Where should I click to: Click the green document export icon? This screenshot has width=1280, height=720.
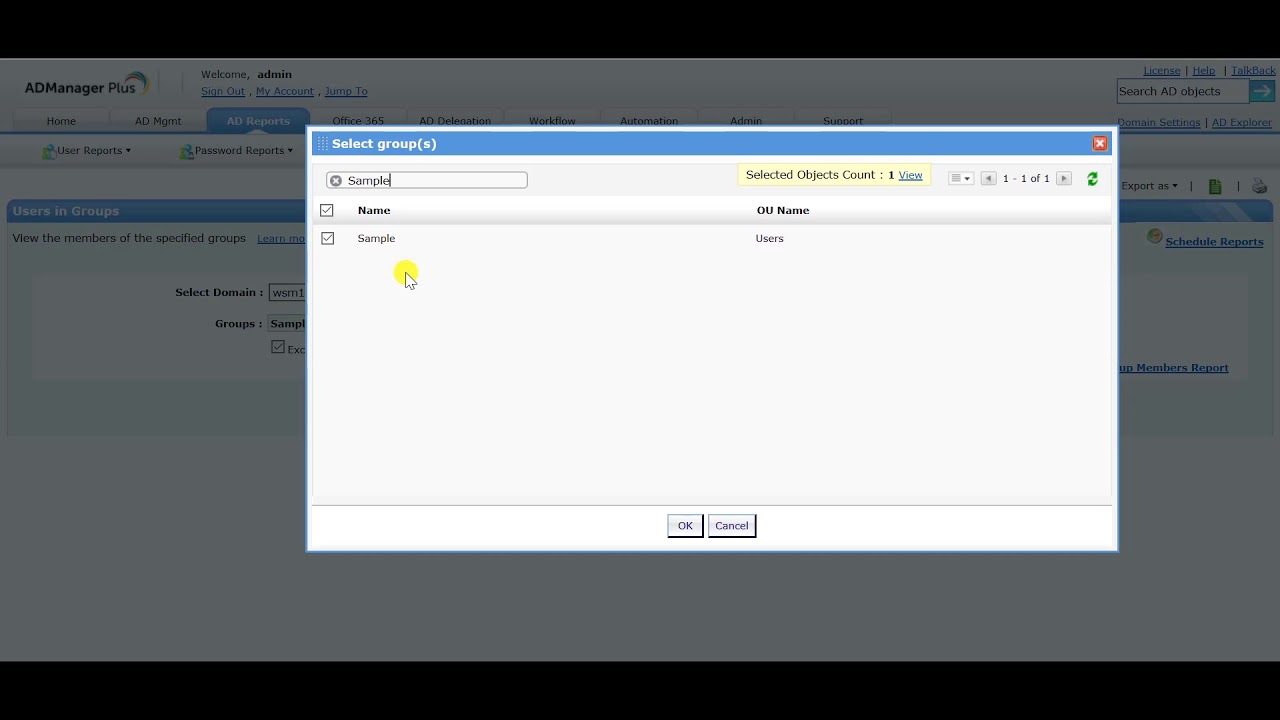(x=1215, y=186)
